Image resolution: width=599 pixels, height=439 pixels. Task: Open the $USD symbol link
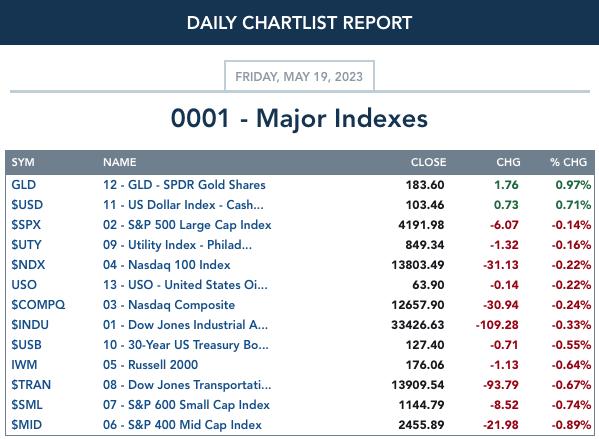[27, 205]
